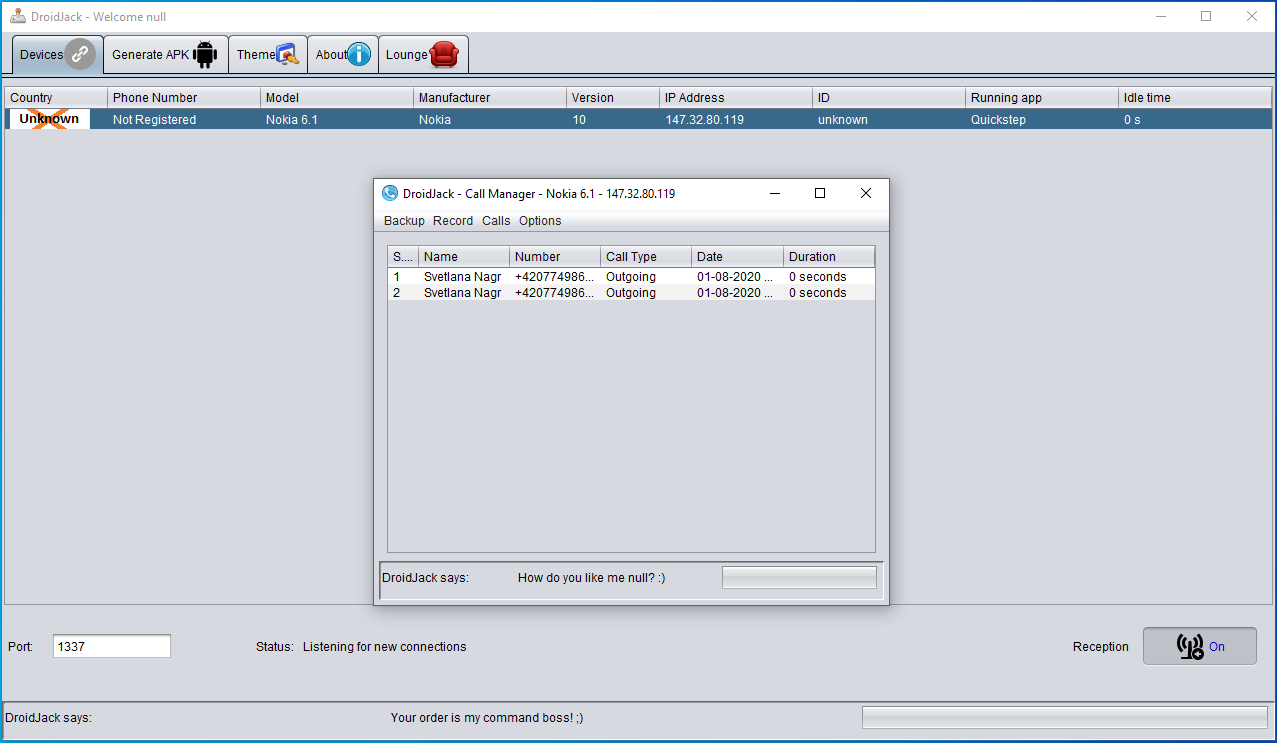Open the Backup menu in Call Manager
The width and height of the screenshot is (1277, 743).
(x=404, y=221)
